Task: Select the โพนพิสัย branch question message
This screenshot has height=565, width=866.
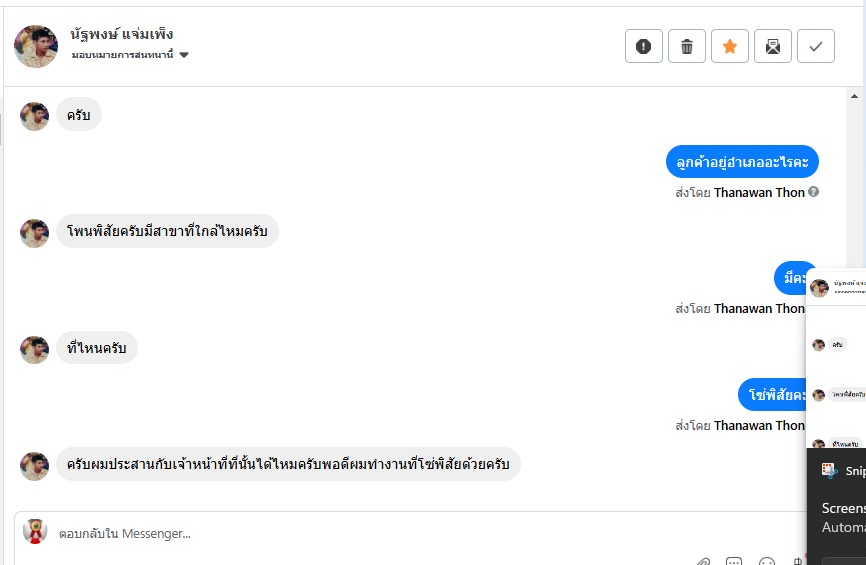Action: pyautogui.click(x=167, y=231)
